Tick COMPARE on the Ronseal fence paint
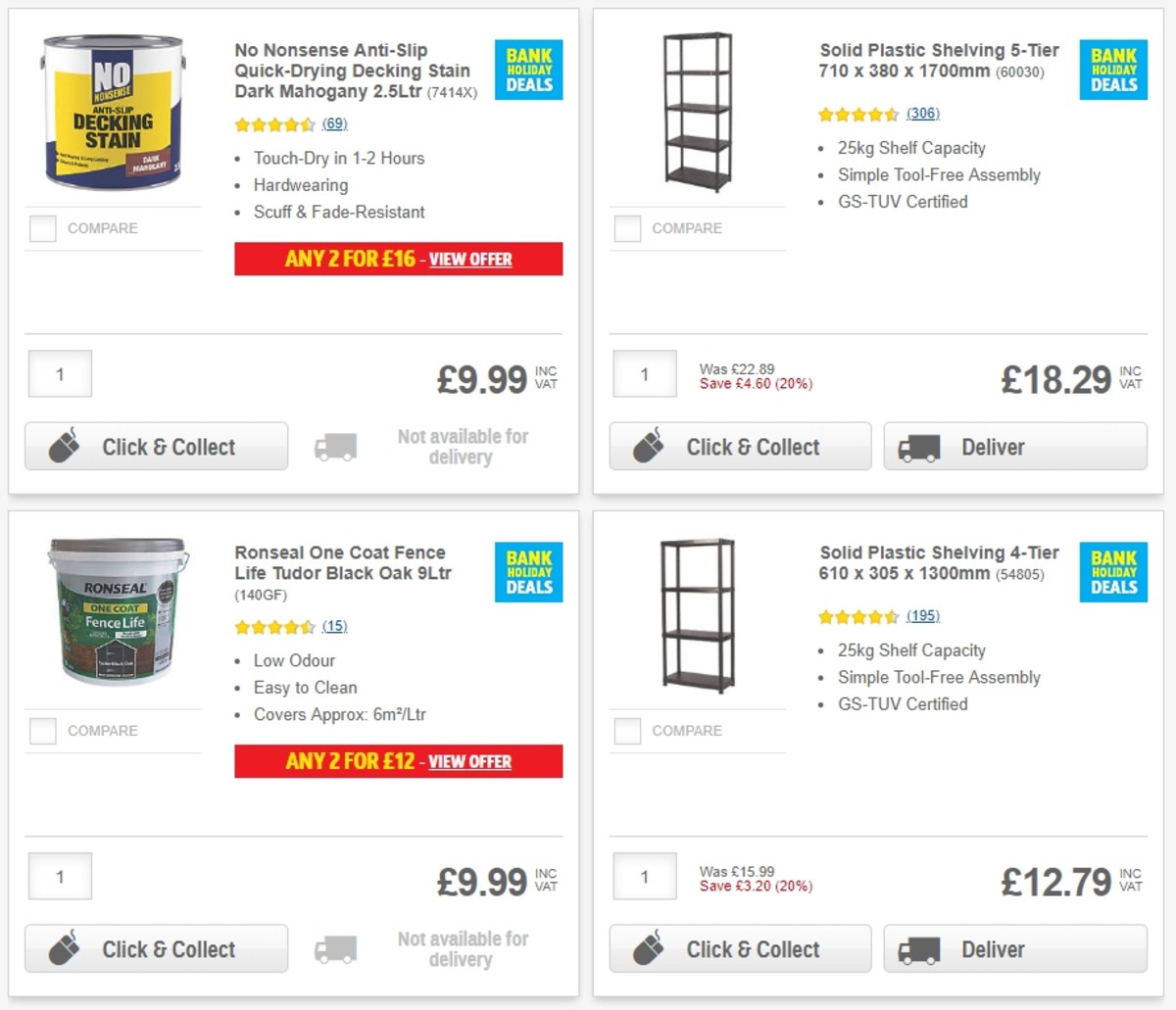Viewport: 1176px width, 1010px height. click(42, 730)
